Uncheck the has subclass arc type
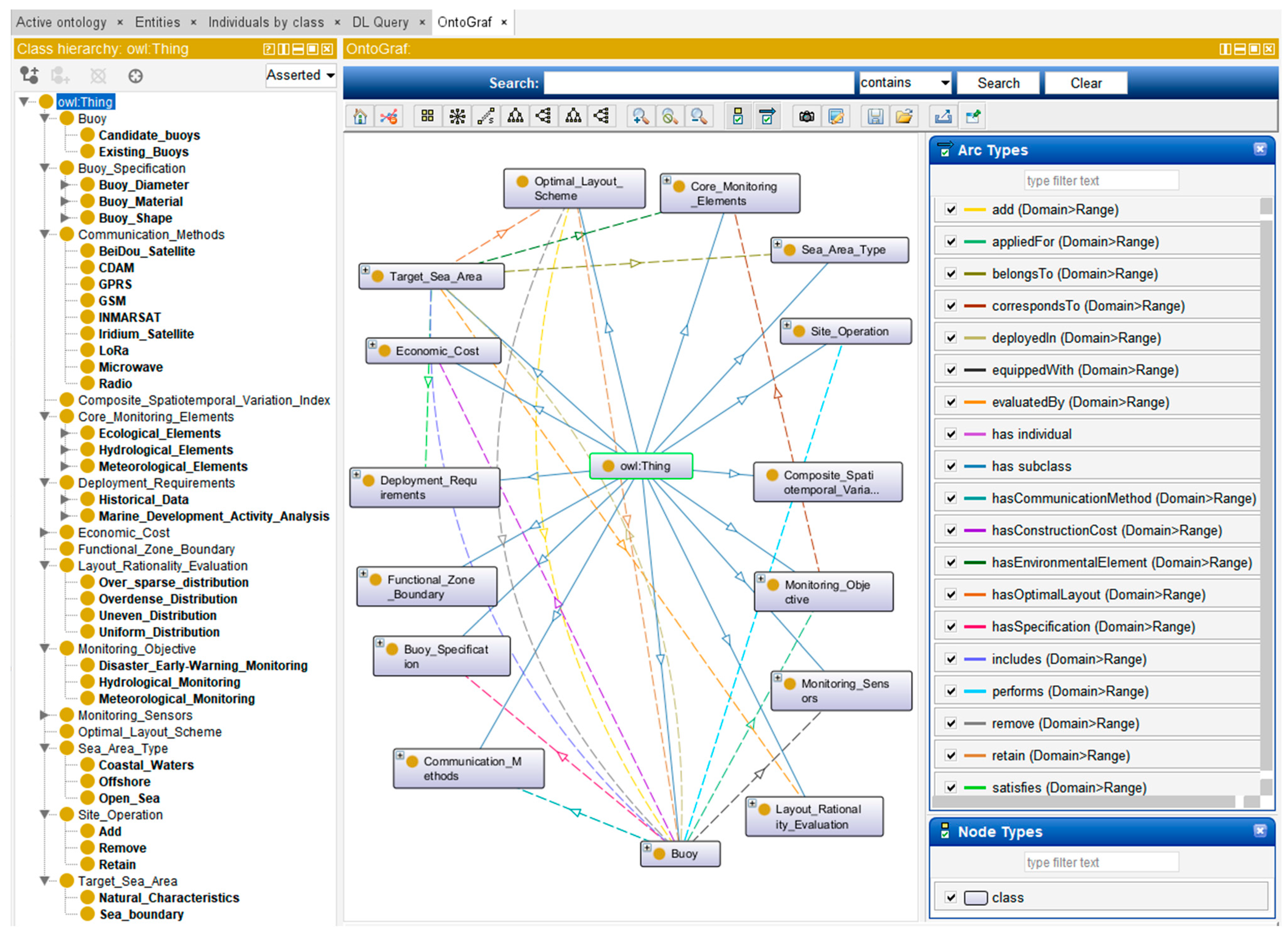Viewport: 1288px width, 937px height. pos(951,466)
